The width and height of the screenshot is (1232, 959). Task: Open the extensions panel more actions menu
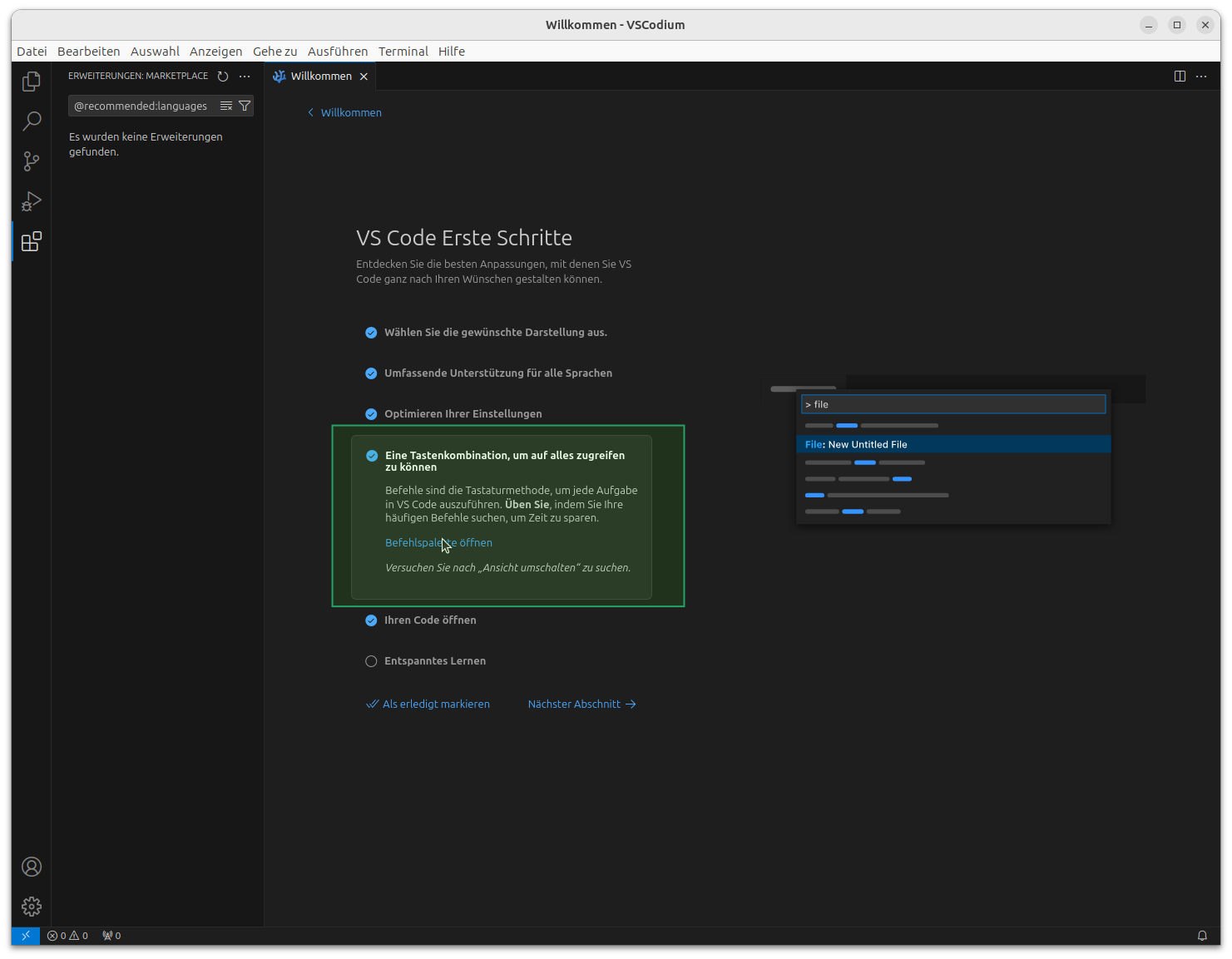pos(245,77)
